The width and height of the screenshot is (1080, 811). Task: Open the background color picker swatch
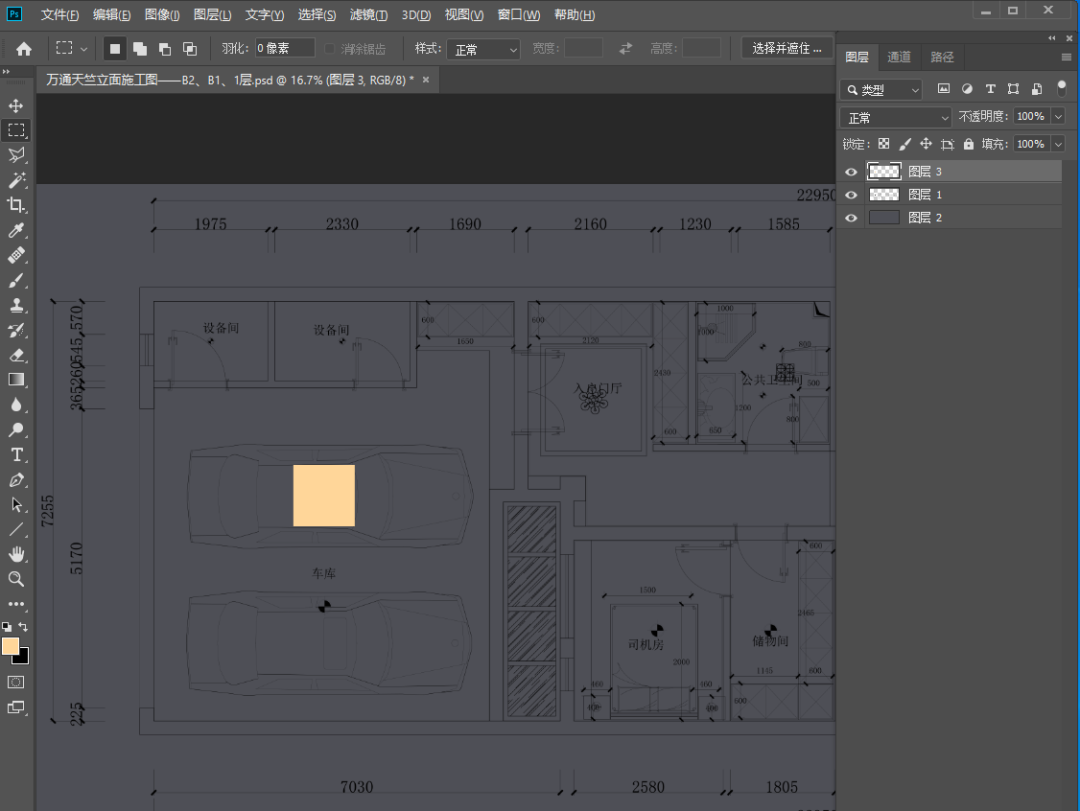tap(23, 657)
